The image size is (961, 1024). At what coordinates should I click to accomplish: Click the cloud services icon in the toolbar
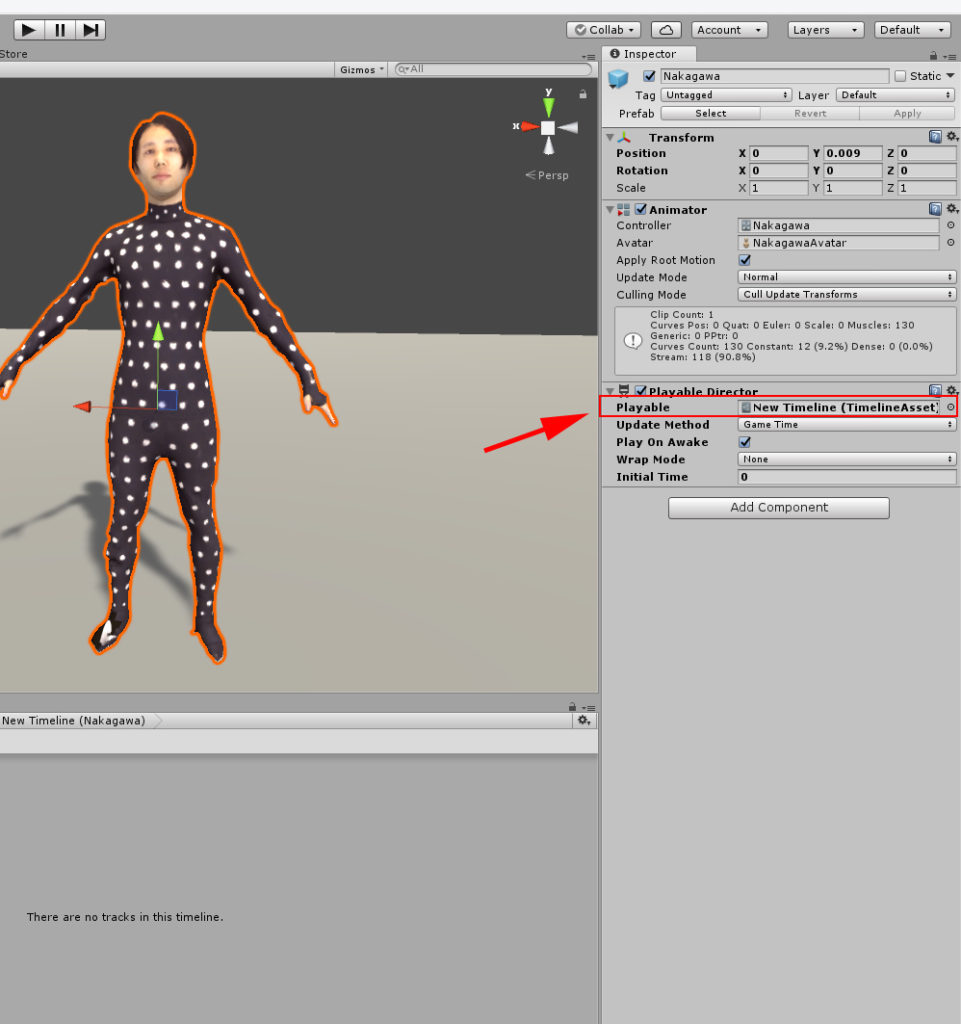[x=666, y=29]
